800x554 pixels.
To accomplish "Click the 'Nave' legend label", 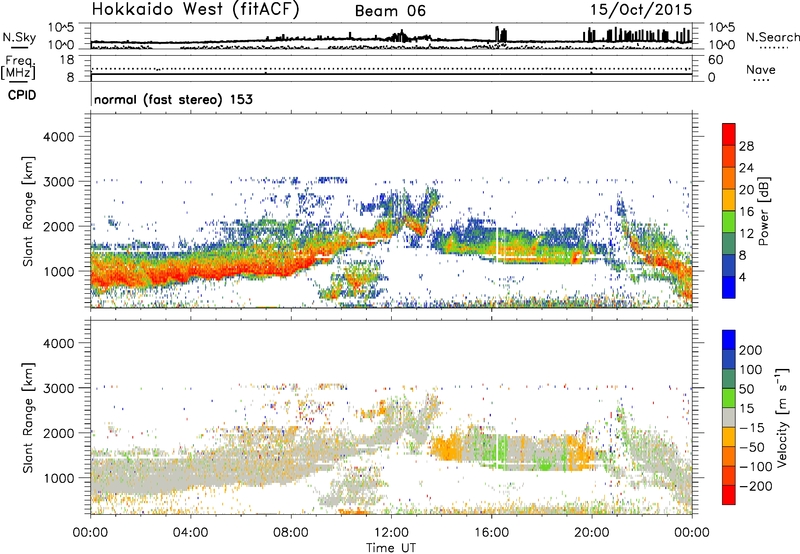I will point(761,69).
